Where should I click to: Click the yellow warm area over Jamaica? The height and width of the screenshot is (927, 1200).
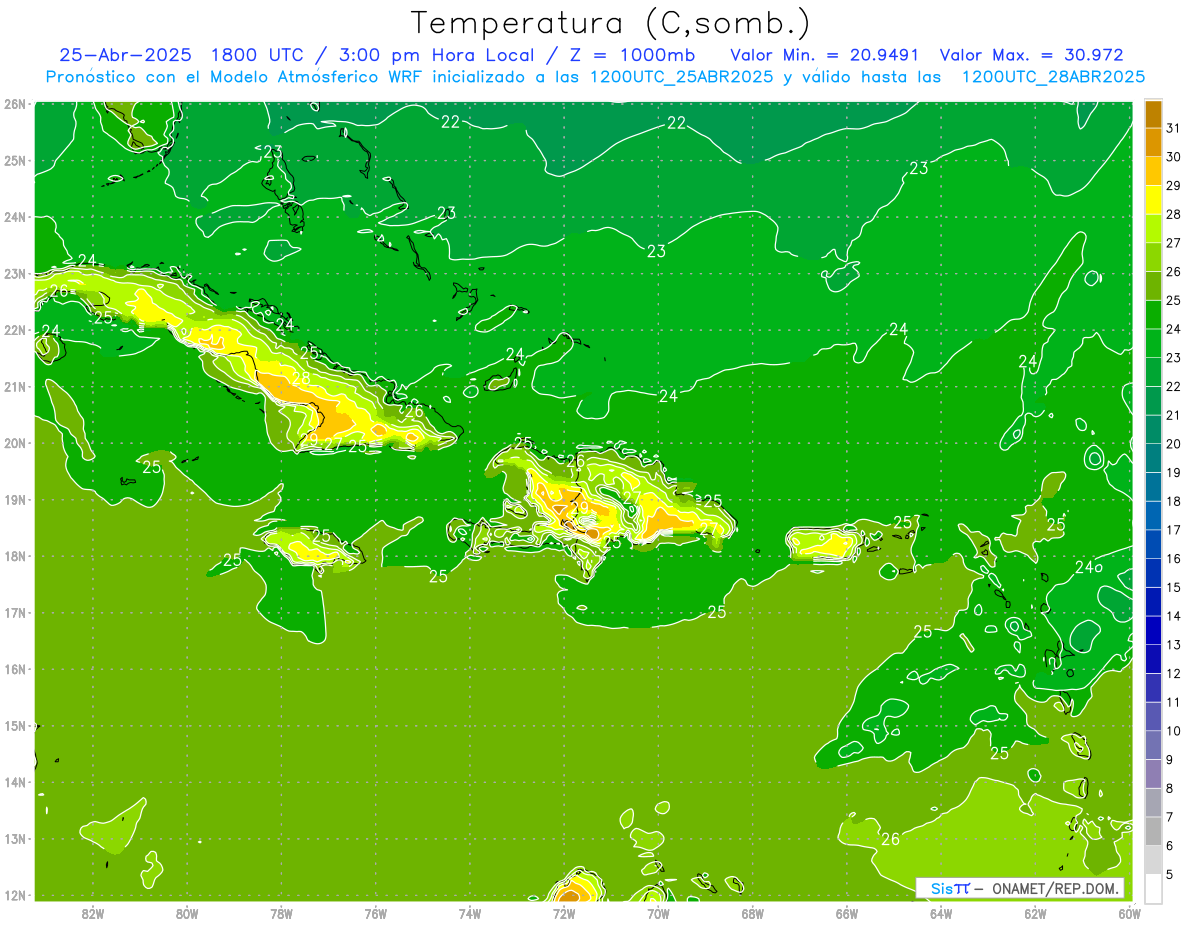tap(310, 547)
